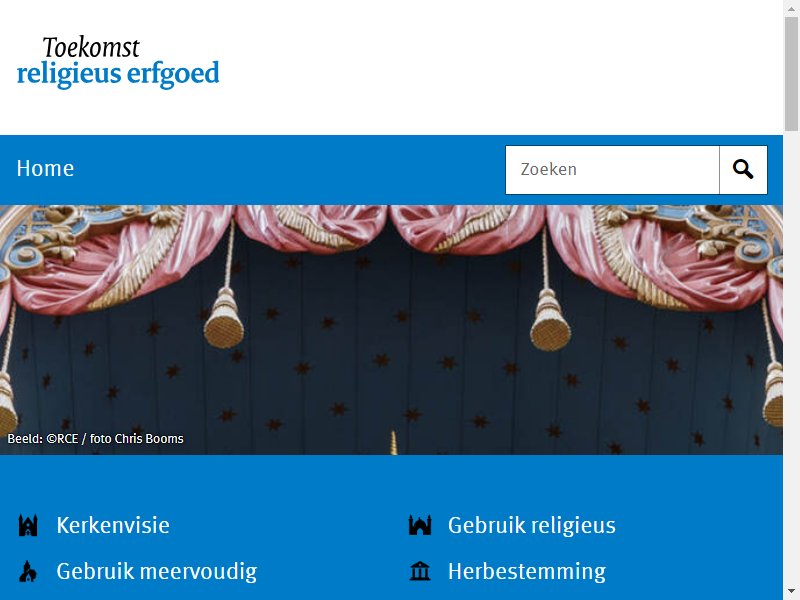Viewport: 800px width, 600px height.
Task: Open the Kerkenvisie link
Action: (113, 526)
